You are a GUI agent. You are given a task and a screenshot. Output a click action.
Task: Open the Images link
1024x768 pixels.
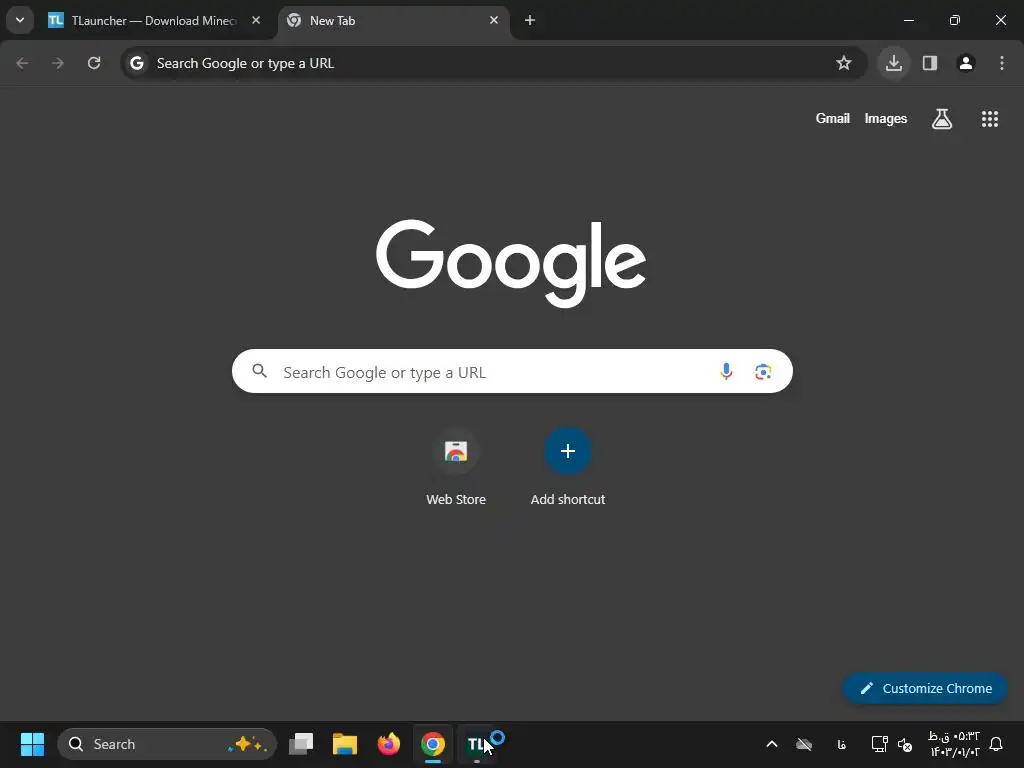pos(886,118)
